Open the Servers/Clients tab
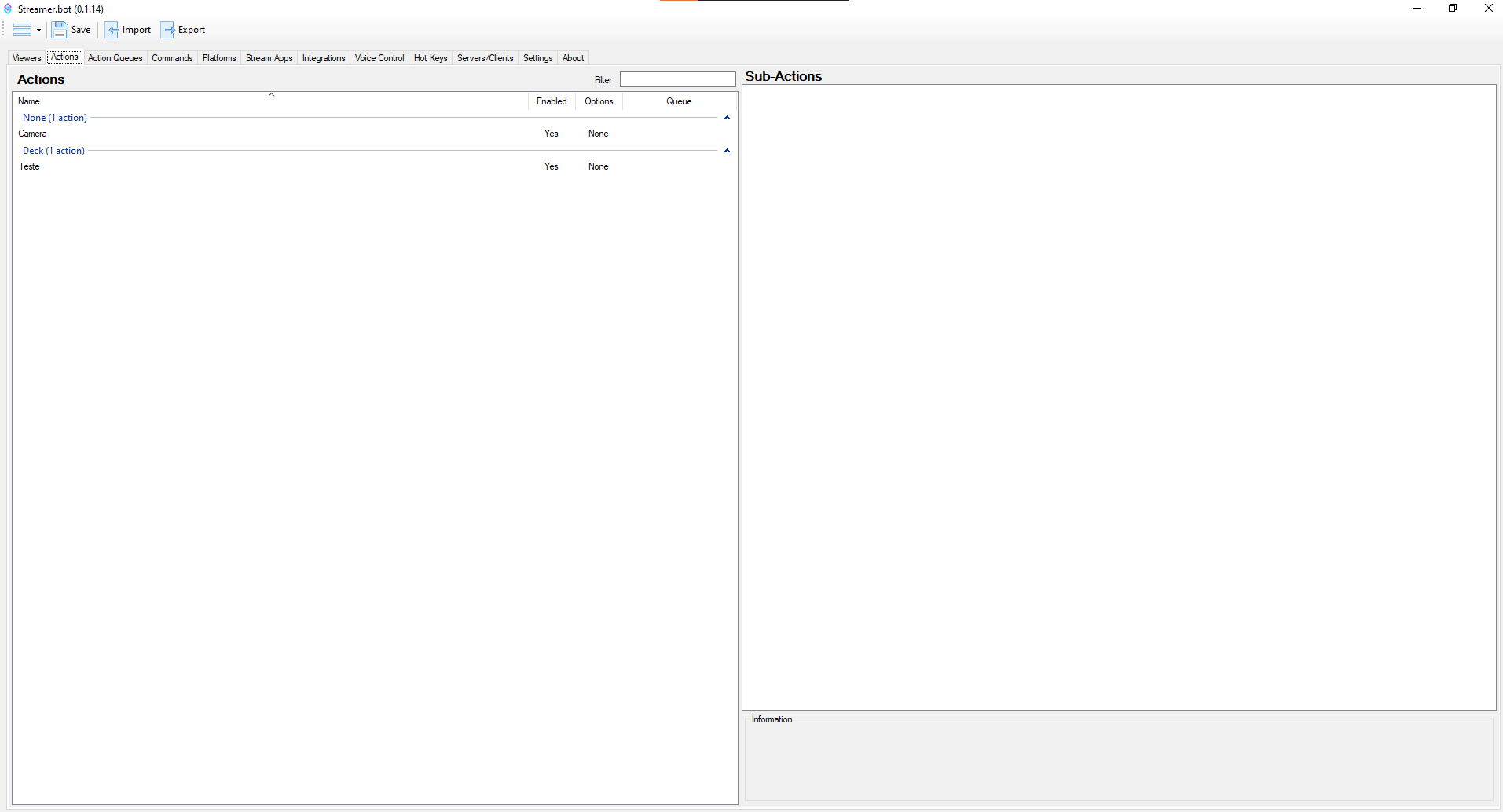This screenshot has height=812, width=1503. click(486, 57)
